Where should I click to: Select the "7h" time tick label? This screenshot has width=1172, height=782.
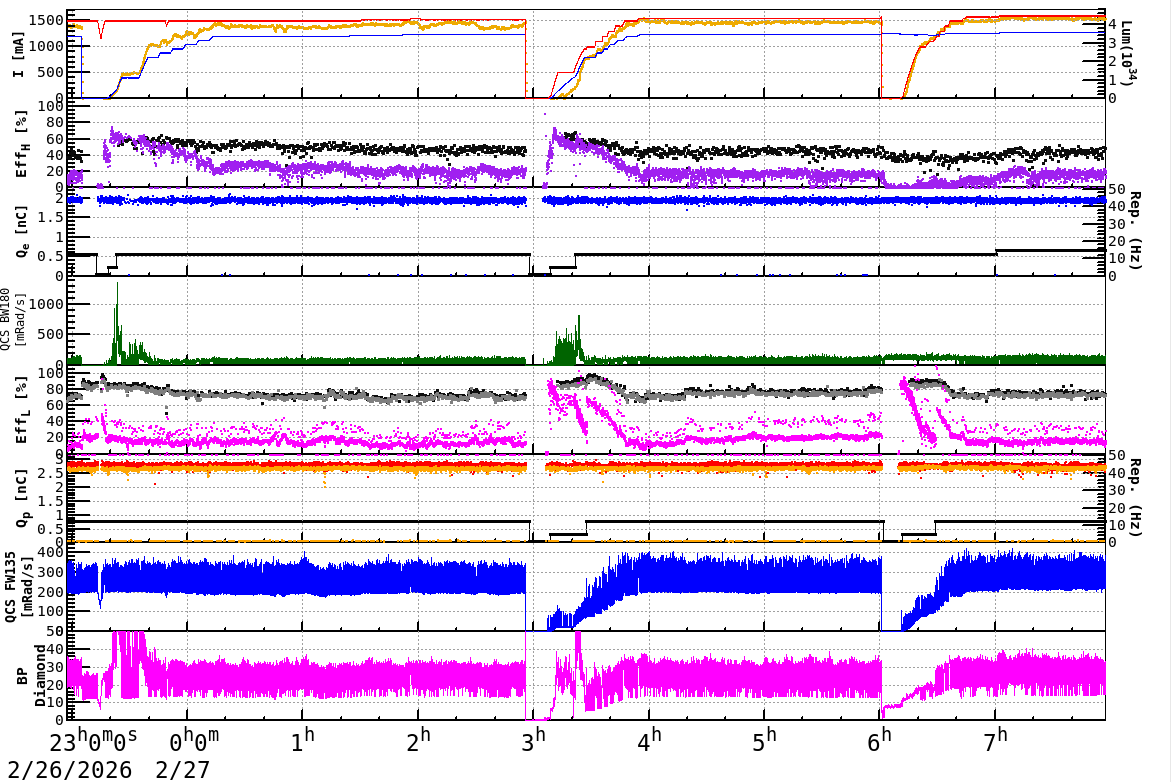[x=996, y=740]
